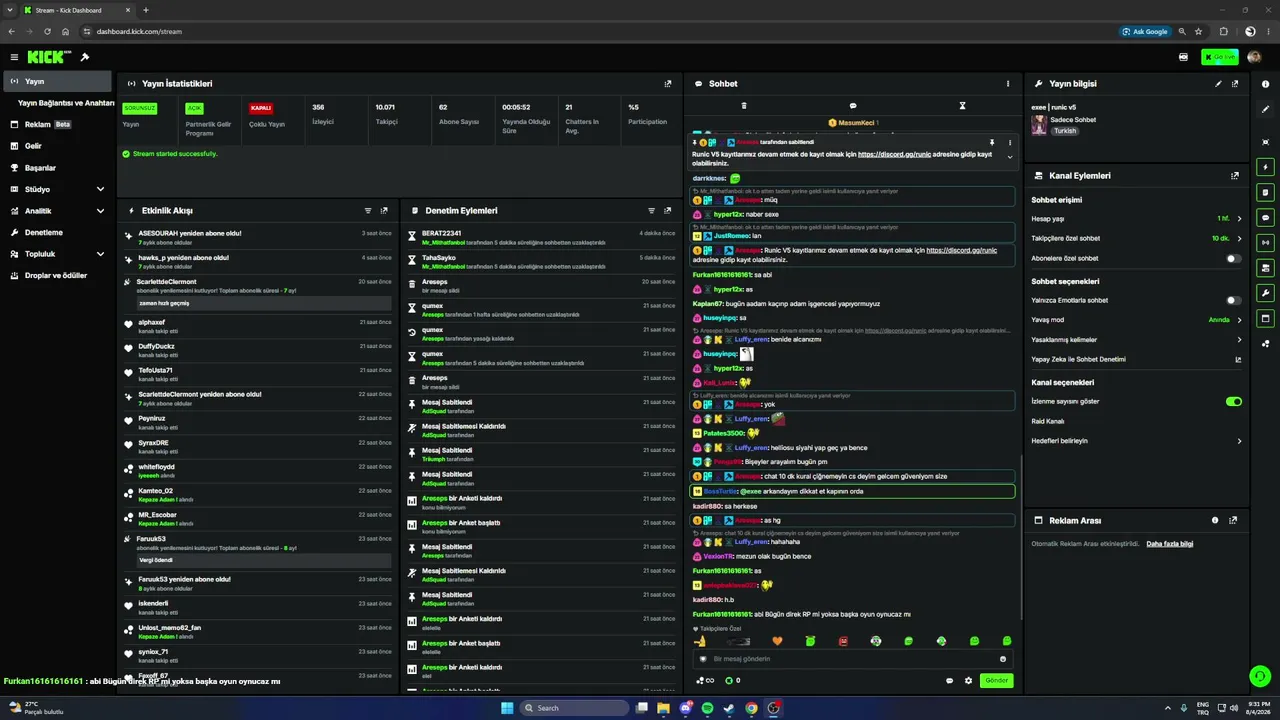Pop out the Reklam Arası panel
Viewport: 1280px width, 720px height.
pos(1233,520)
